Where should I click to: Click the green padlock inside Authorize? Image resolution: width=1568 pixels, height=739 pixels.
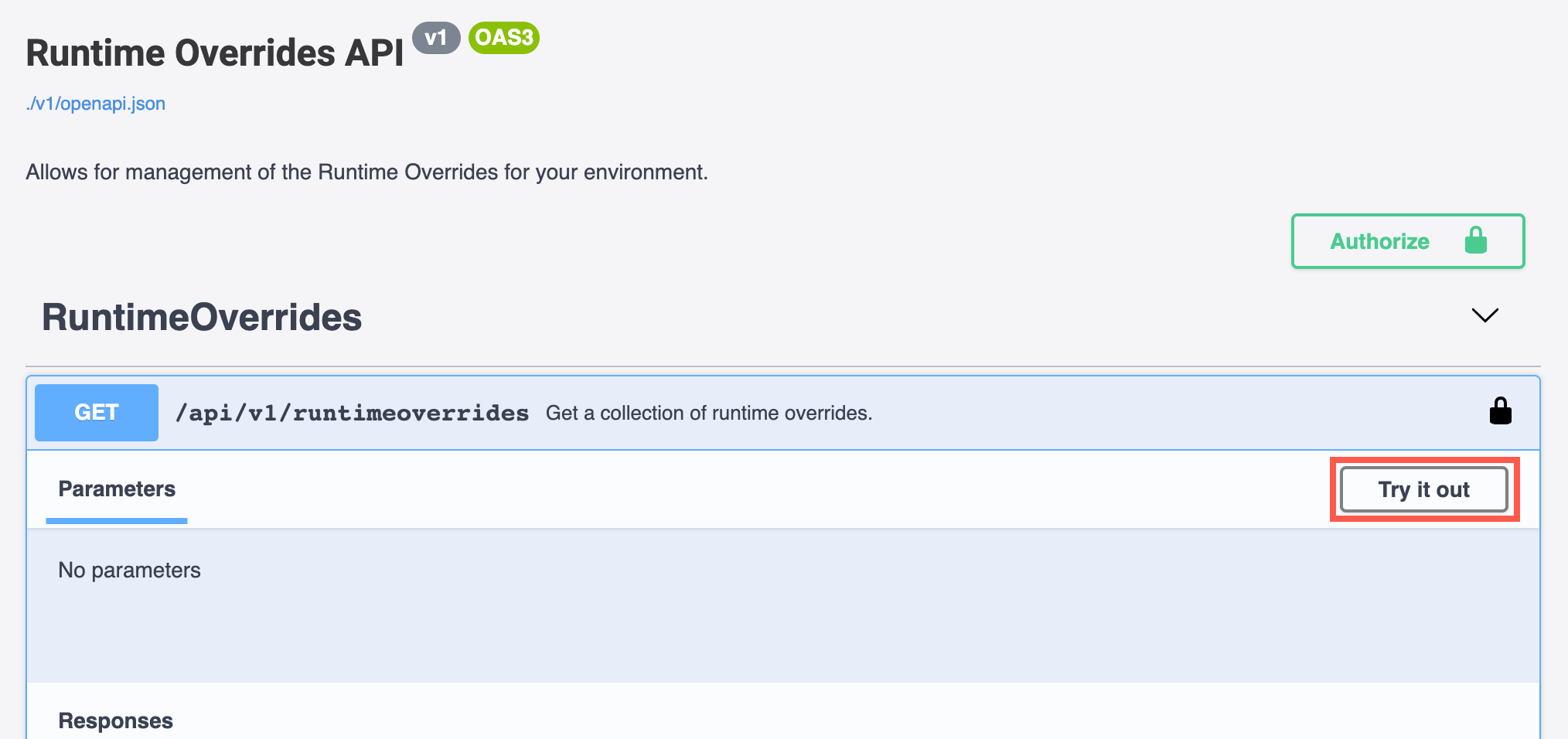click(1475, 240)
